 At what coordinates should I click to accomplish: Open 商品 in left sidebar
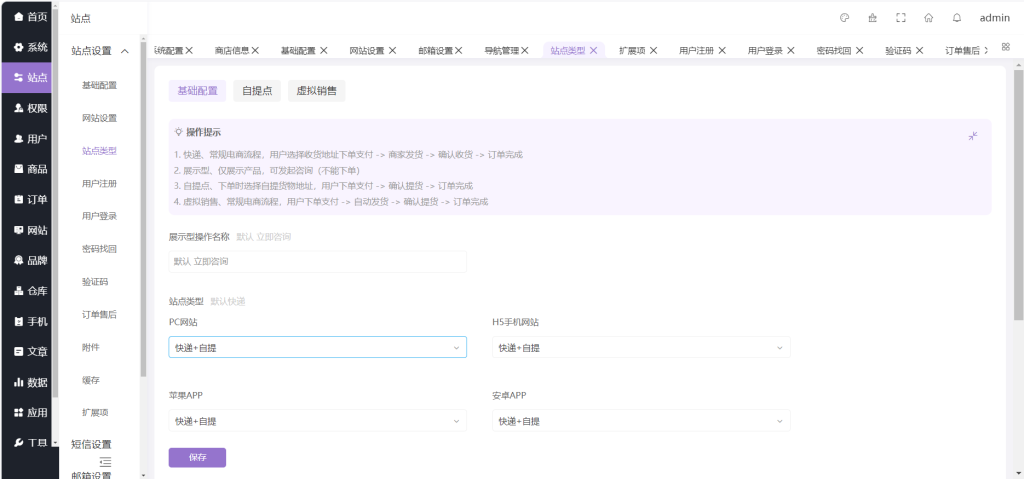[30, 169]
